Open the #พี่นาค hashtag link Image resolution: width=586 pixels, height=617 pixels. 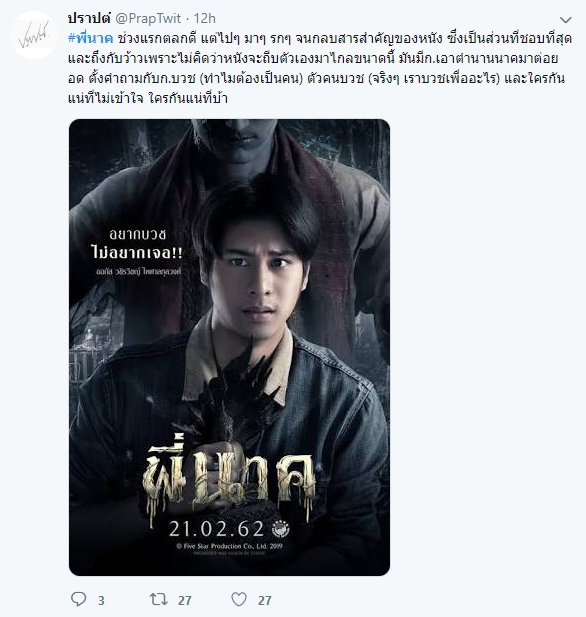click(x=91, y=39)
